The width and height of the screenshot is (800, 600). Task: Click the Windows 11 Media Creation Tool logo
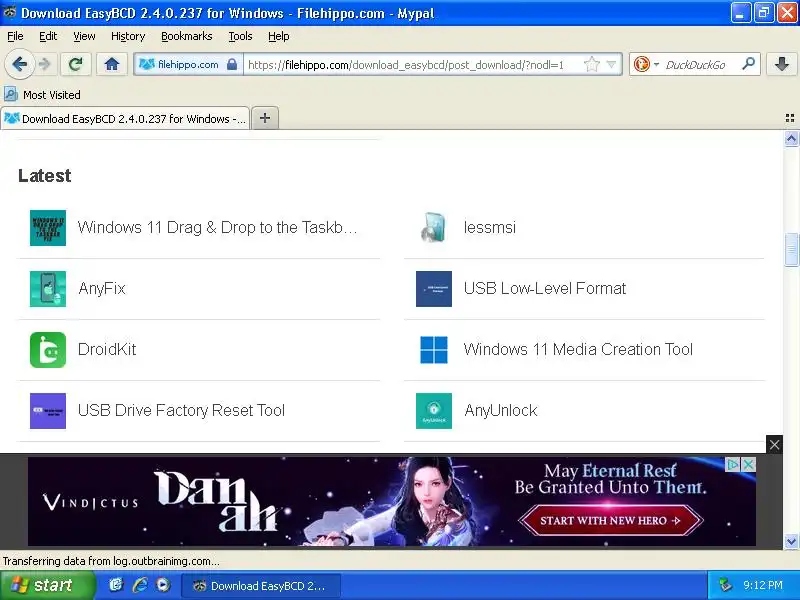[x=434, y=350]
